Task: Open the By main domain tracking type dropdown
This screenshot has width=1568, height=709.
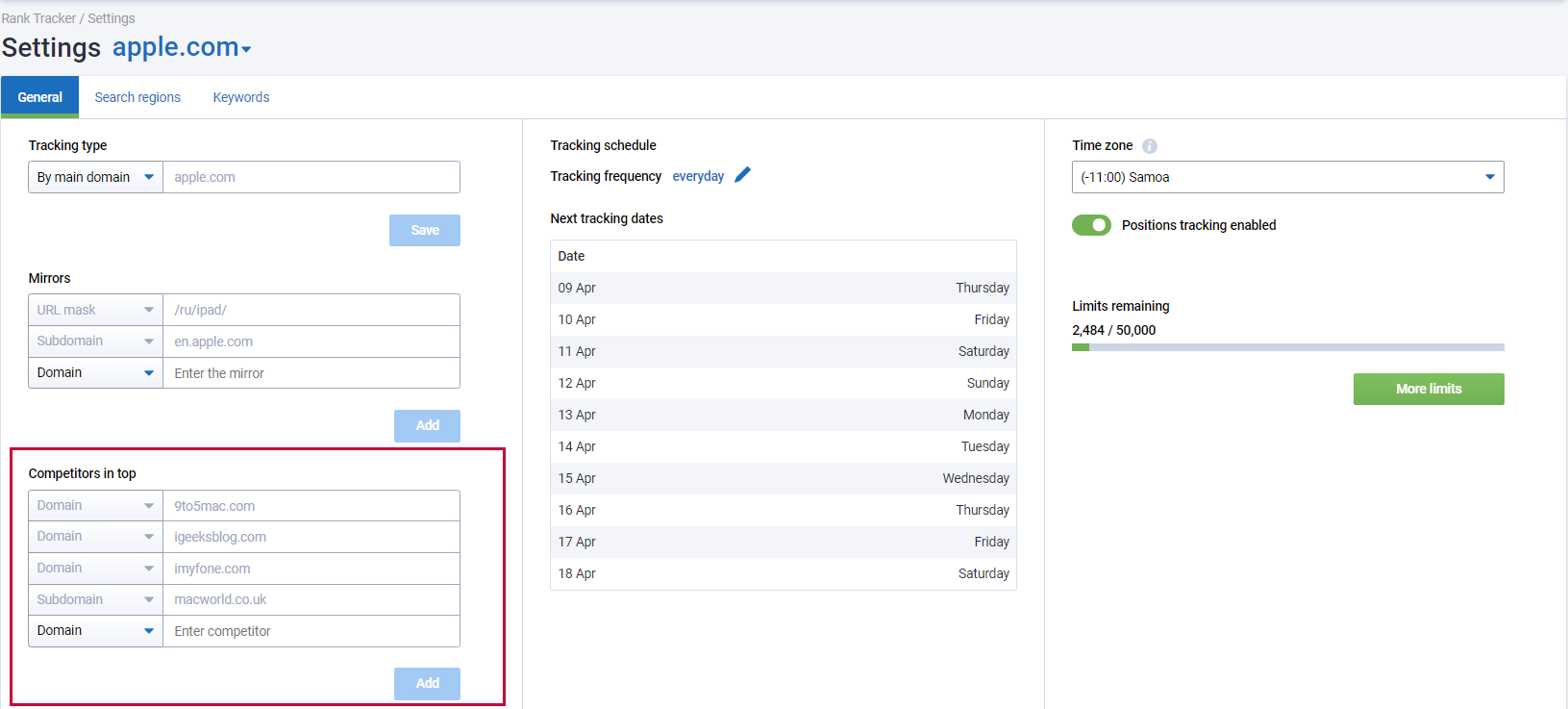Action: tap(96, 177)
